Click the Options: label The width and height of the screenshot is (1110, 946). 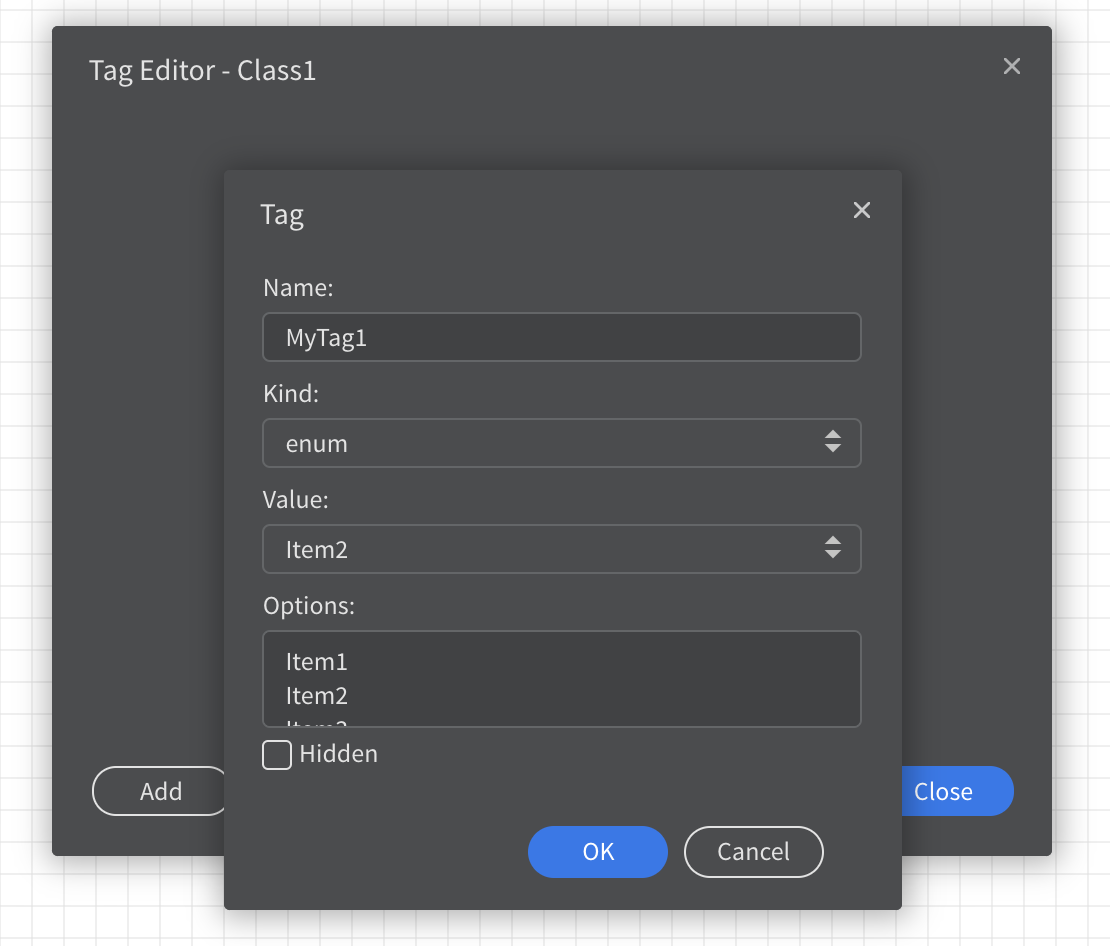click(x=309, y=605)
